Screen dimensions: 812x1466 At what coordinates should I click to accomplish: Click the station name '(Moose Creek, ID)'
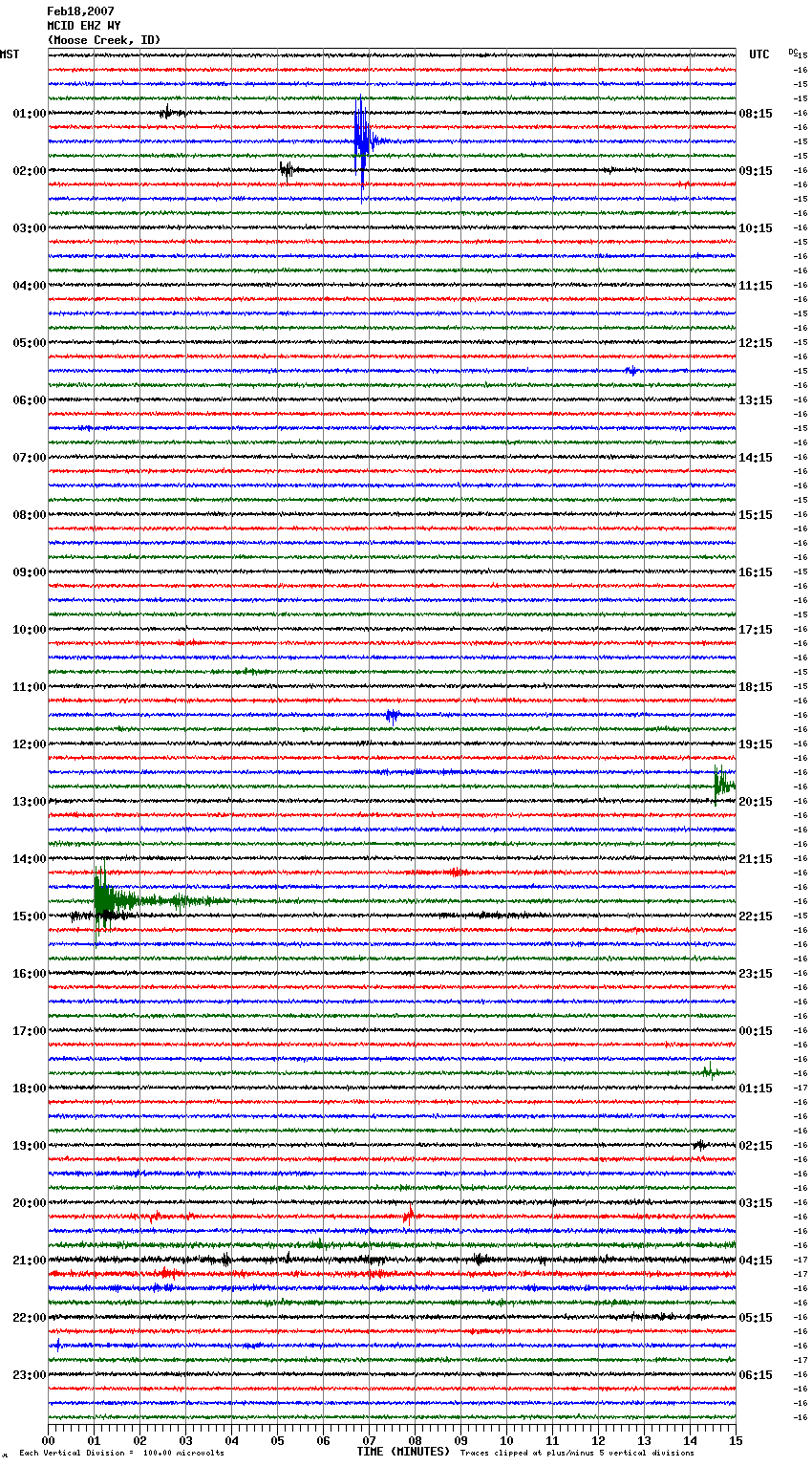(x=104, y=40)
